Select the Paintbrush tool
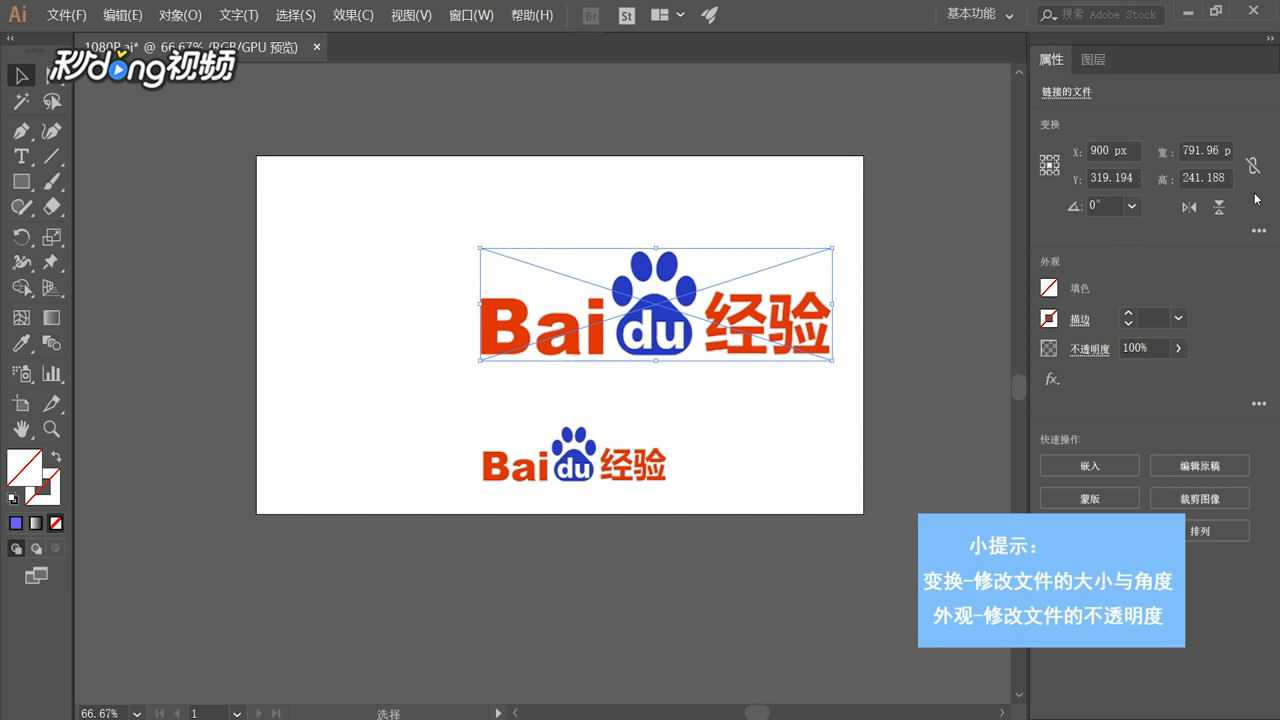 pyautogui.click(x=52, y=182)
